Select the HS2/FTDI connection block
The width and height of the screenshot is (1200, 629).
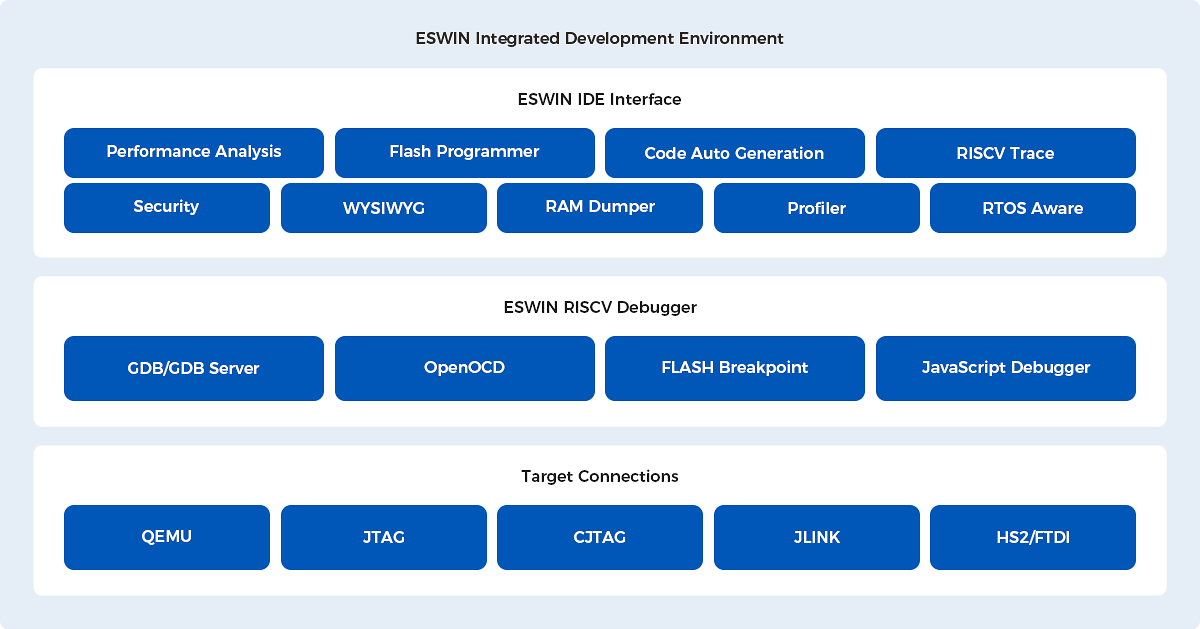point(1033,537)
